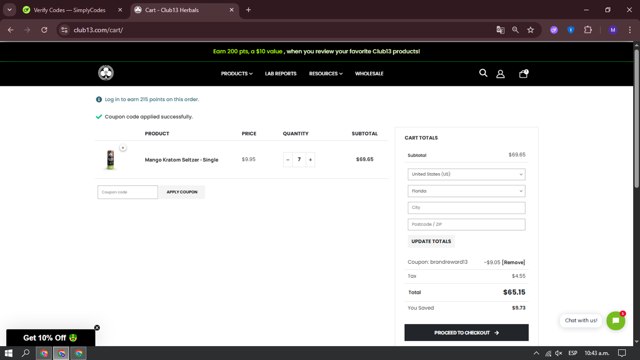Image resolution: width=640 pixels, height=360 pixels.
Task: Click the third Chrome taskbar icon
Action: click(79, 353)
